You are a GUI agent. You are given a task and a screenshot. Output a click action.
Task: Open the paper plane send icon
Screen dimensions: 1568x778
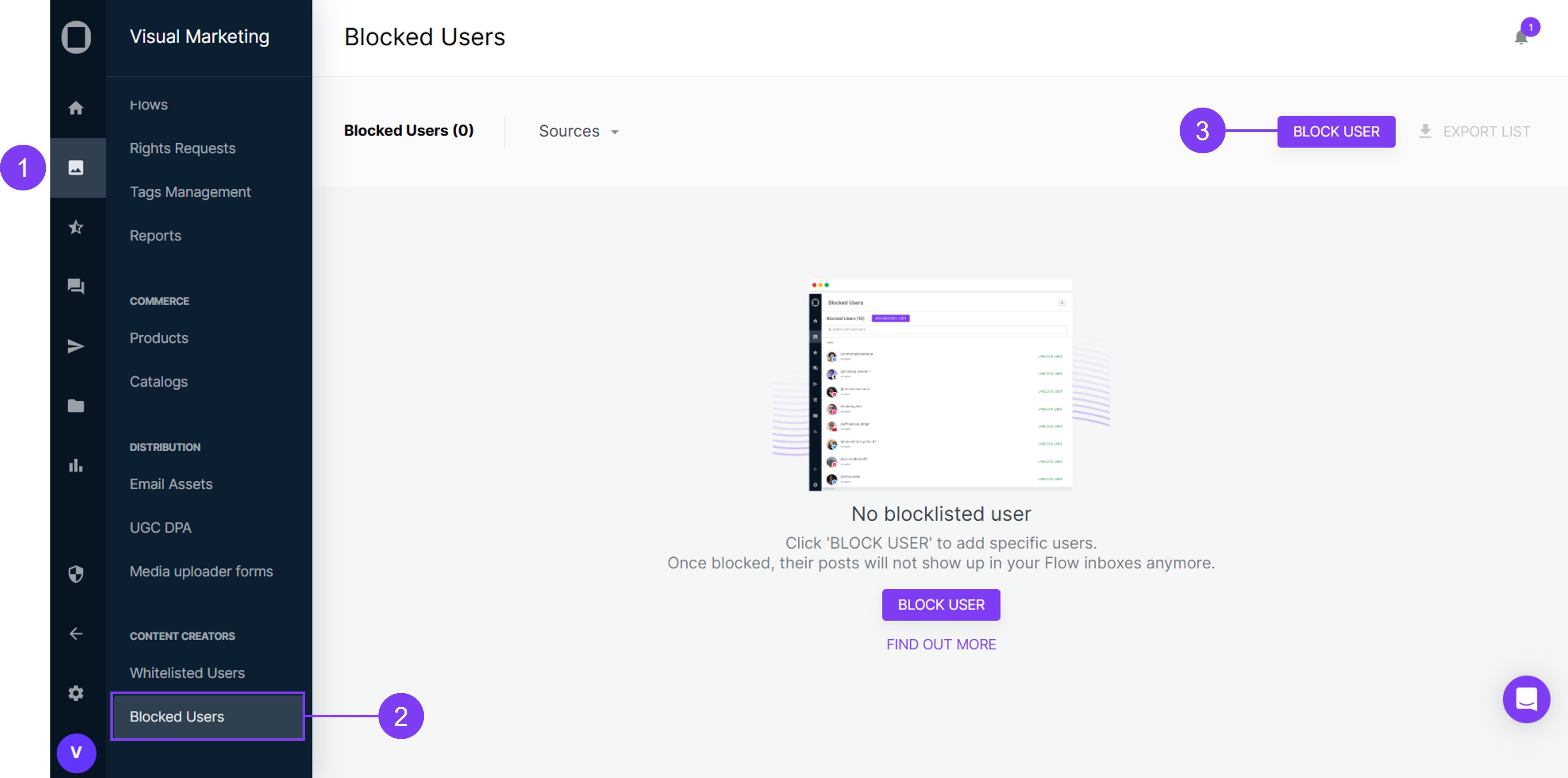(x=75, y=346)
